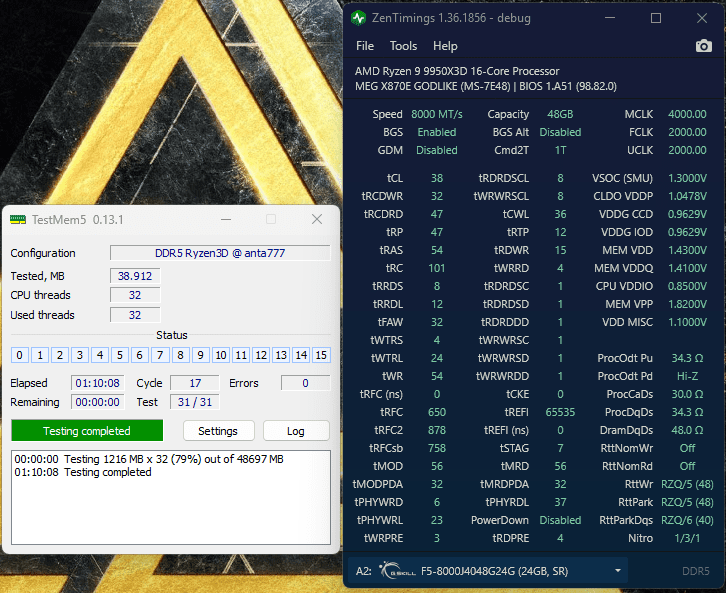Minimize the ZenTimings window
This screenshot has width=726, height=593.
pyautogui.click(x=610, y=18)
